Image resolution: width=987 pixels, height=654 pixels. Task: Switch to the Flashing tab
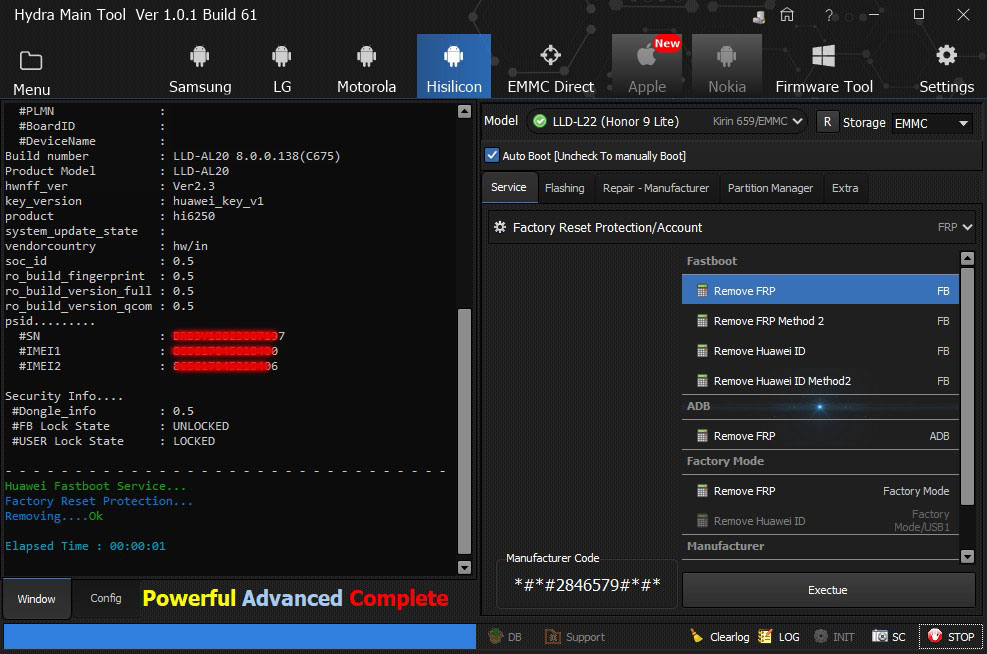565,188
